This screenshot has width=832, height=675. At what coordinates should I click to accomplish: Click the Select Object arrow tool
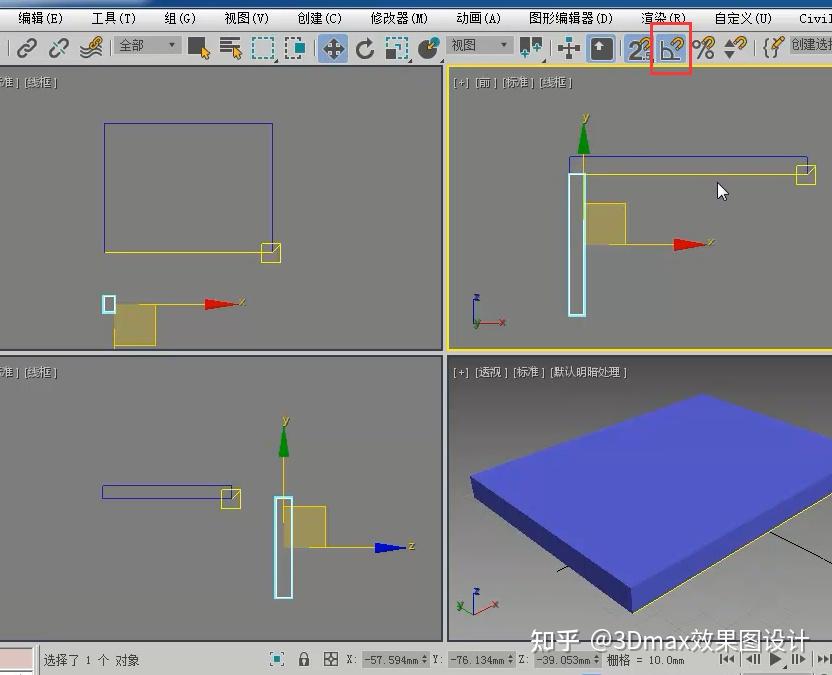pos(197,47)
